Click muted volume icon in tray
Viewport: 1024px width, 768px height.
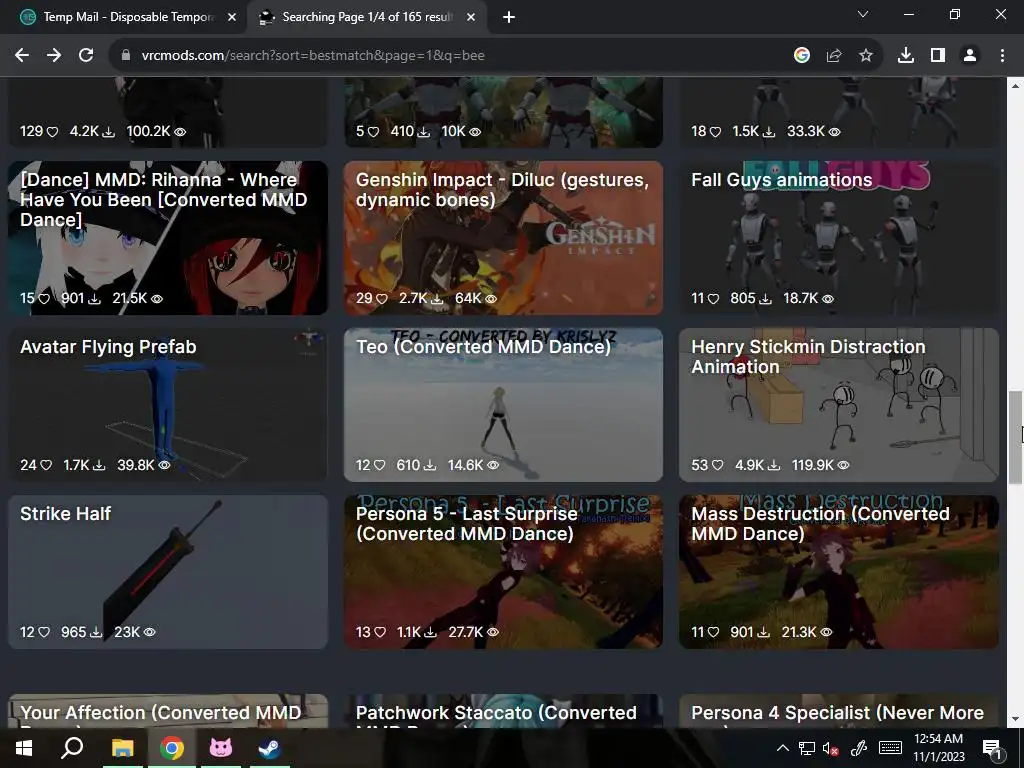pyautogui.click(x=831, y=748)
